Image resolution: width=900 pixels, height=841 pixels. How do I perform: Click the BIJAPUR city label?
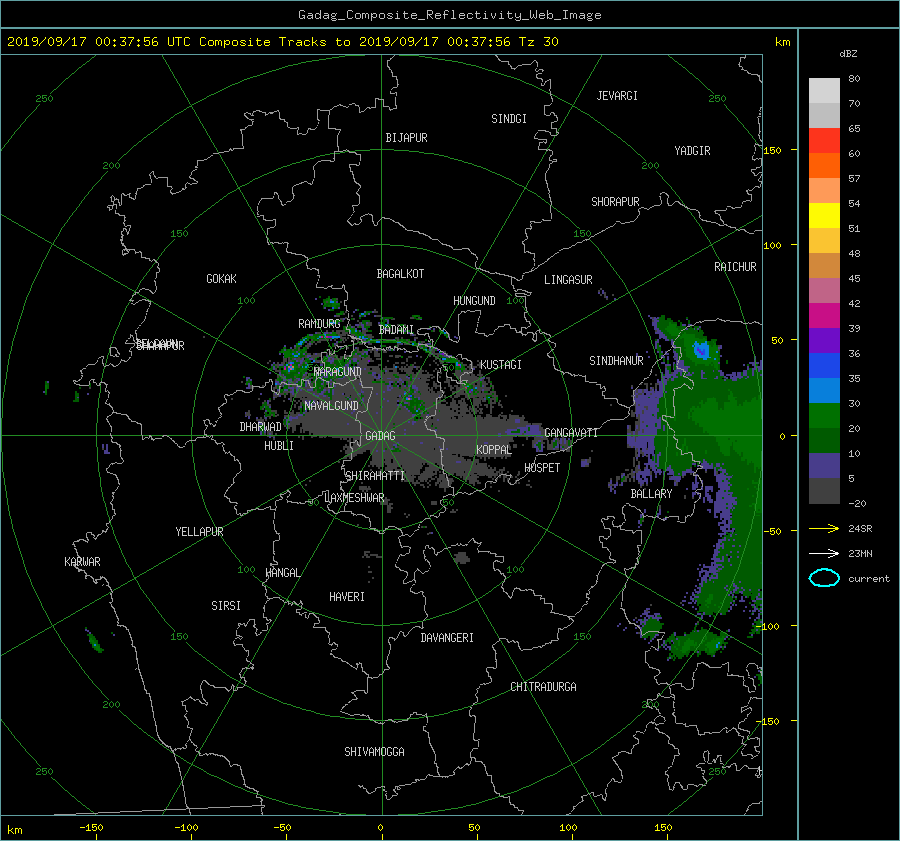coord(406,138)
